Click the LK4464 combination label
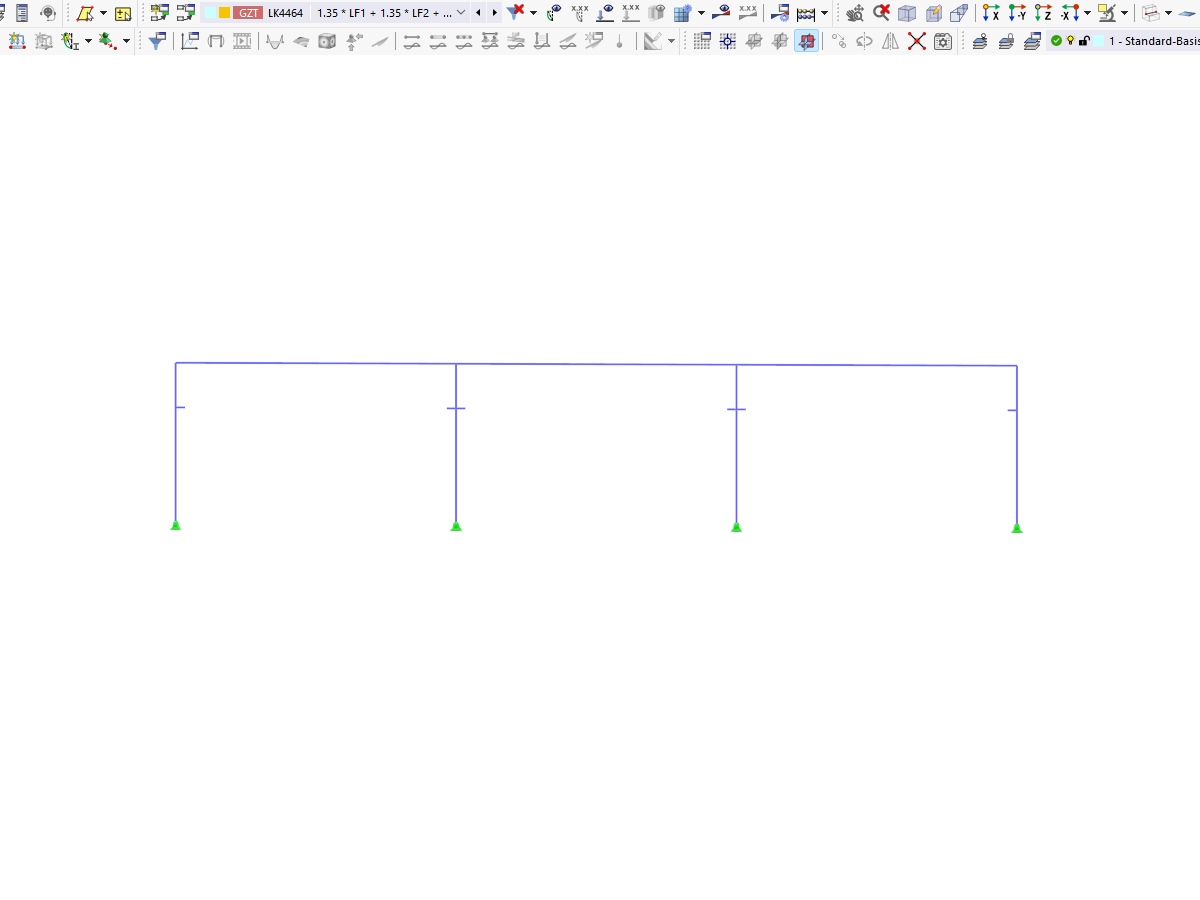 (x=286, y=13)
